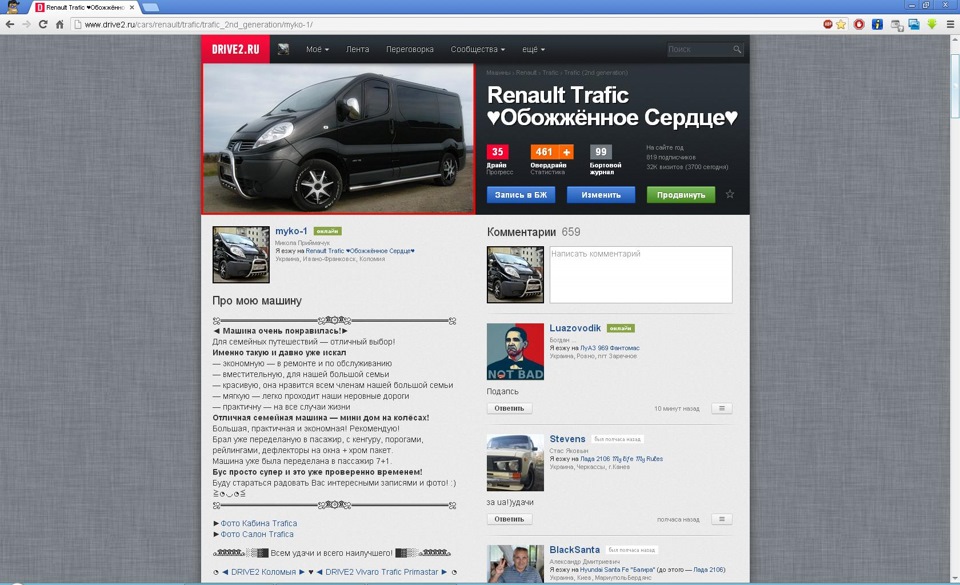
Task: Reply to Stevens' comment with 'Ответить'
Action: click(509, 519)
